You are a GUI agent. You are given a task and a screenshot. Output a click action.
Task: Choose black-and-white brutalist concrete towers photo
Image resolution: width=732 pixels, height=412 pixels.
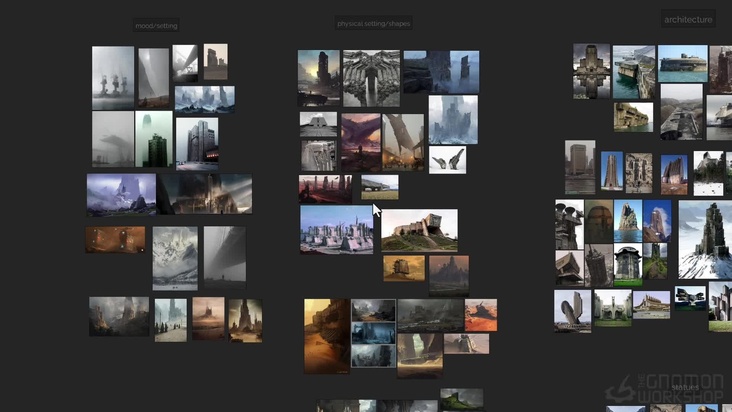(570, 224)
